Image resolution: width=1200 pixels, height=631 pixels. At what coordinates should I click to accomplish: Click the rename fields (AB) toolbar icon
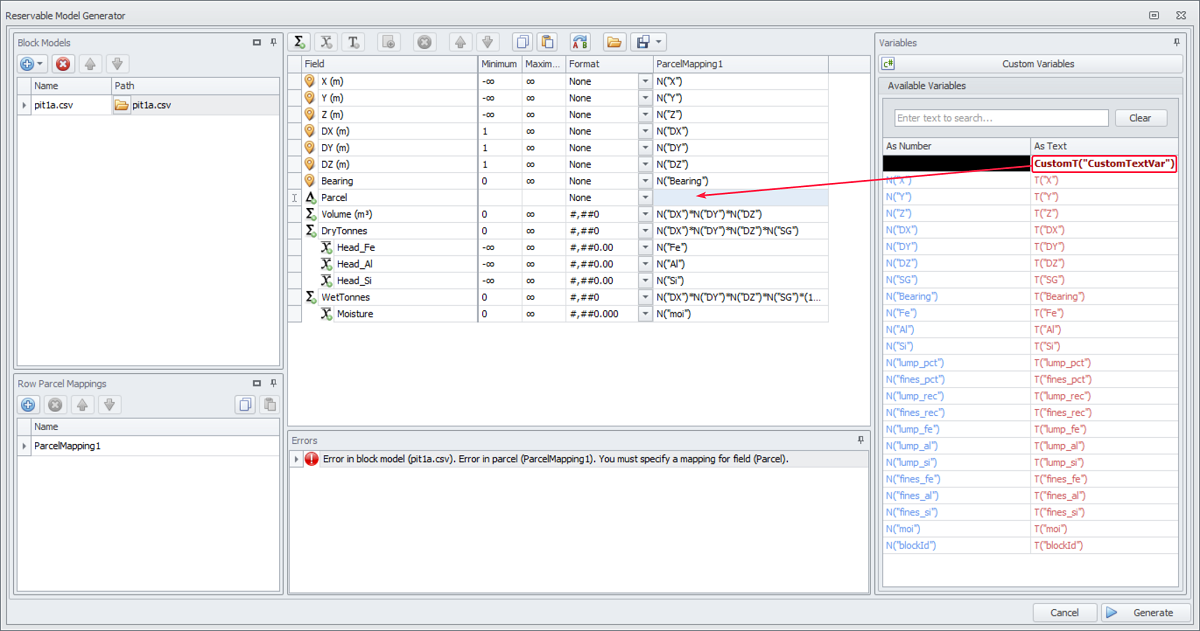pyautogui.click(x=580, y=42)
